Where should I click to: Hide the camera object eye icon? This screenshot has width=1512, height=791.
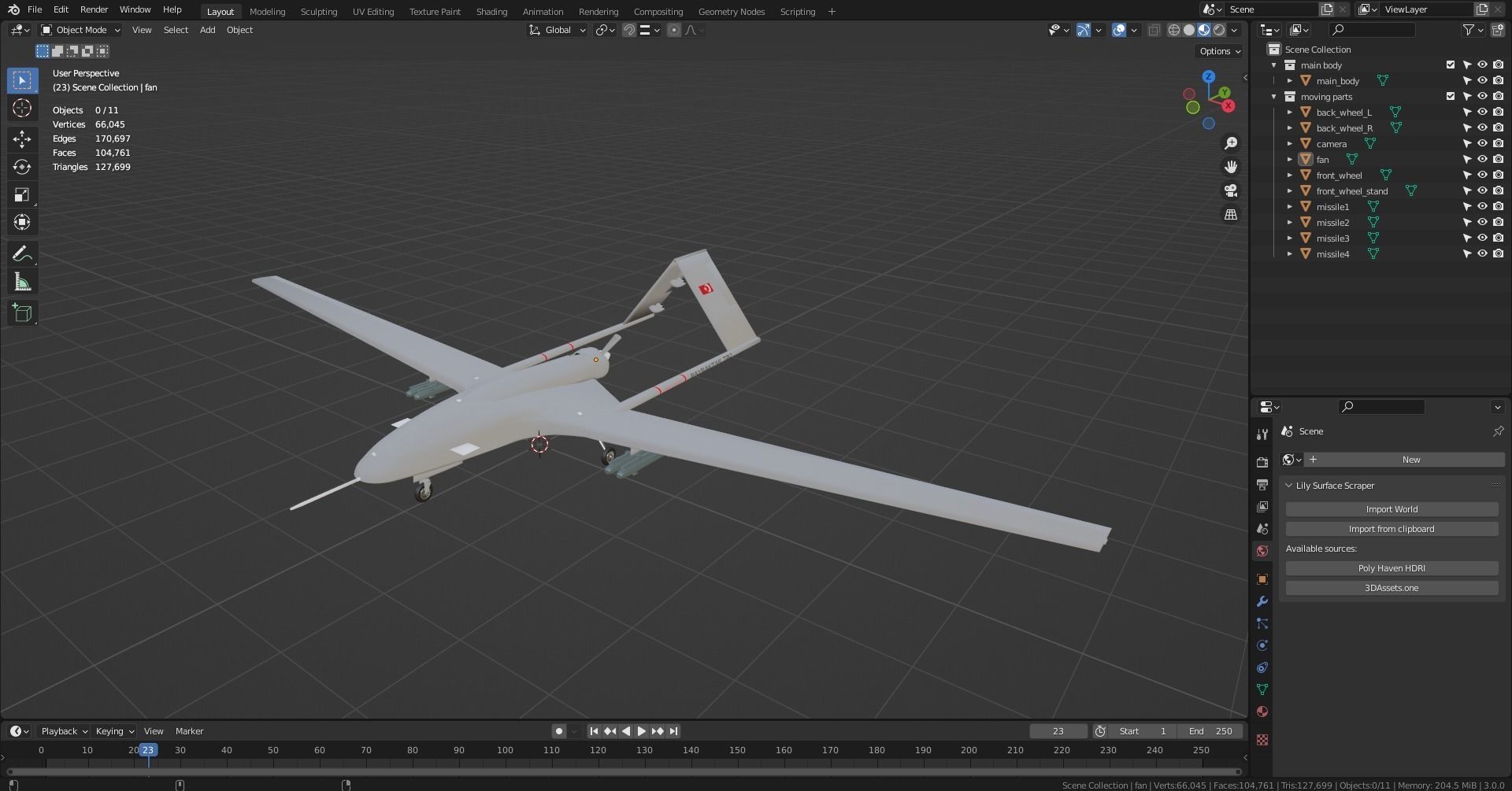point(1482,143)
